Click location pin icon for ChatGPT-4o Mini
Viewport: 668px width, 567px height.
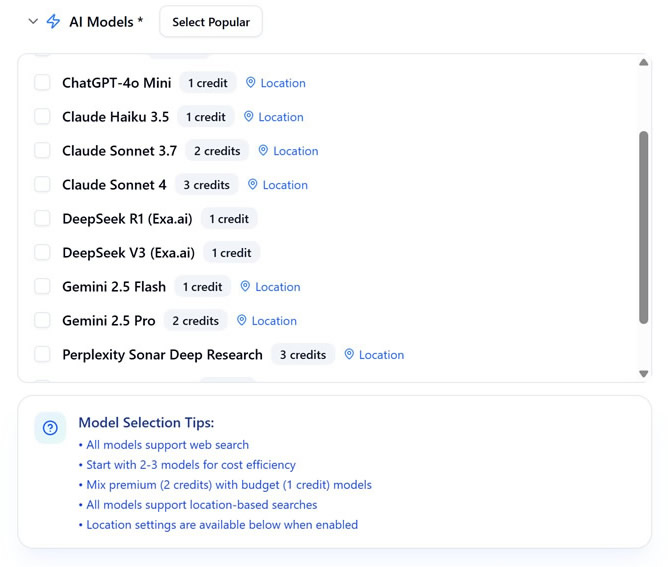click(250, 83)
